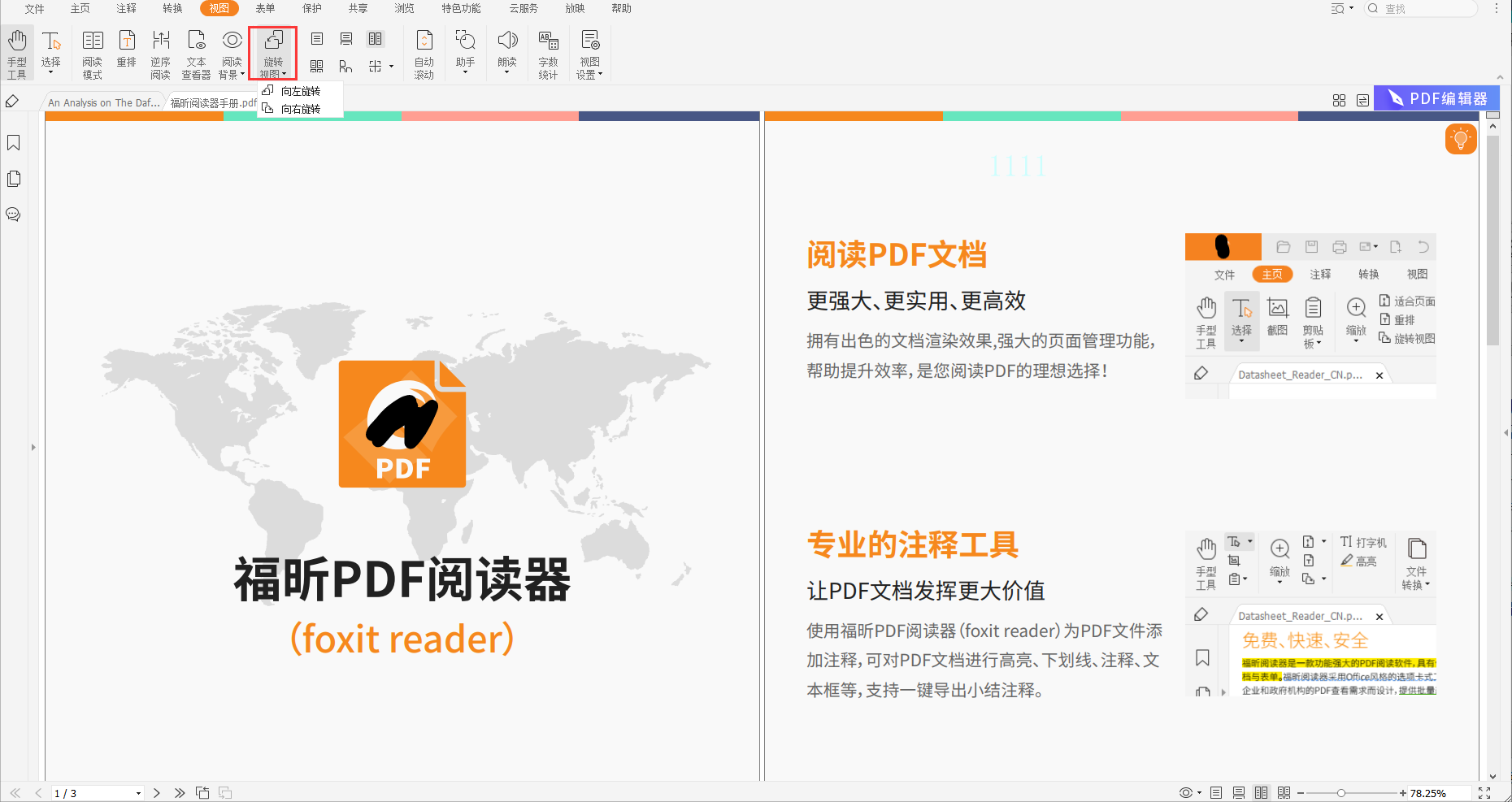The height and width of the screenshot is (802, 1512).
Task: Select the Hand tool (手型工具)
Action: (x=17, y=54)
